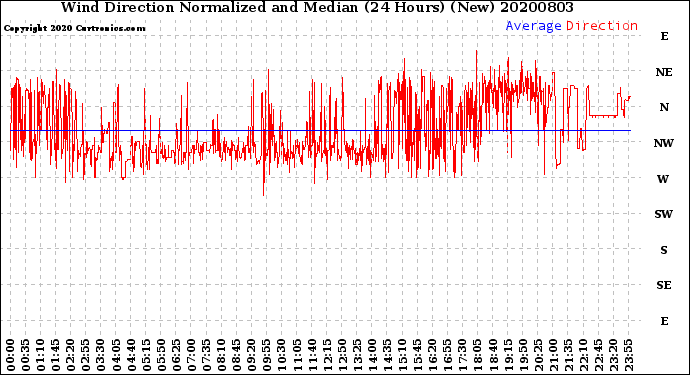The width and height of the screenshot is (690, 375).
Task: Click the '12:15' time label
Action: [x=327, y=355]
